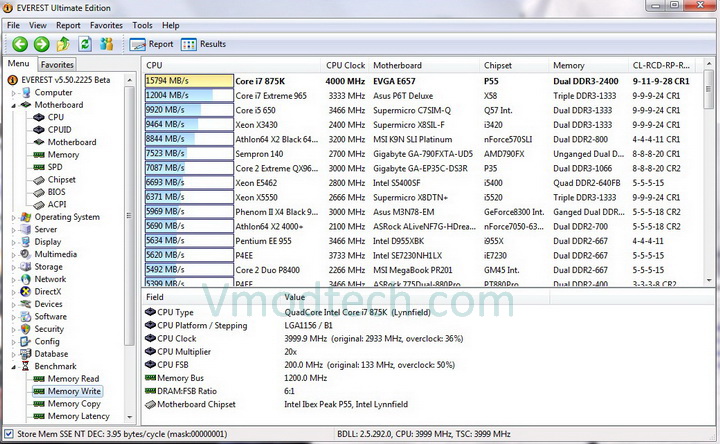Select the Memory Latency benchmark item

tap(79, 416)
